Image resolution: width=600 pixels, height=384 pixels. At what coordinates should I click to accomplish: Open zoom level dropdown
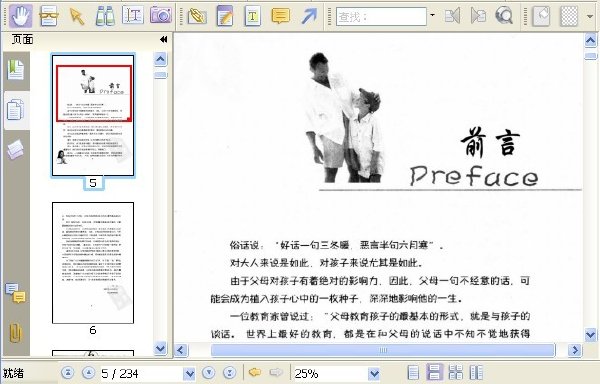(x=374, y=373)
